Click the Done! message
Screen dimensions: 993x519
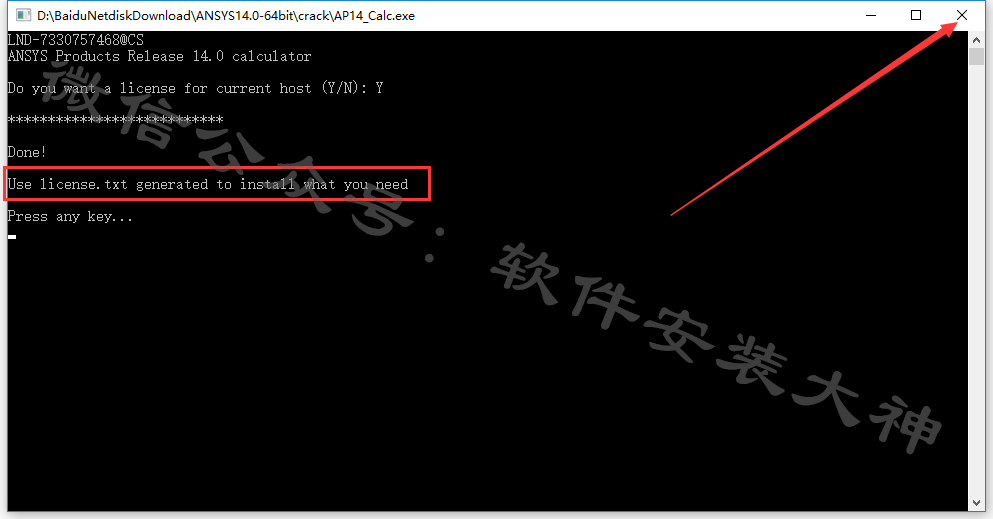(x=27, y=153)
